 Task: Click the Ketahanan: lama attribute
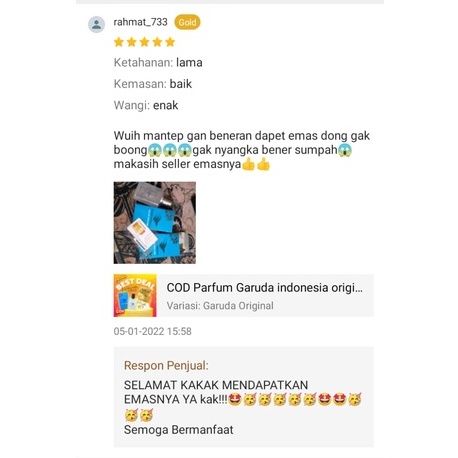[158, 62]
